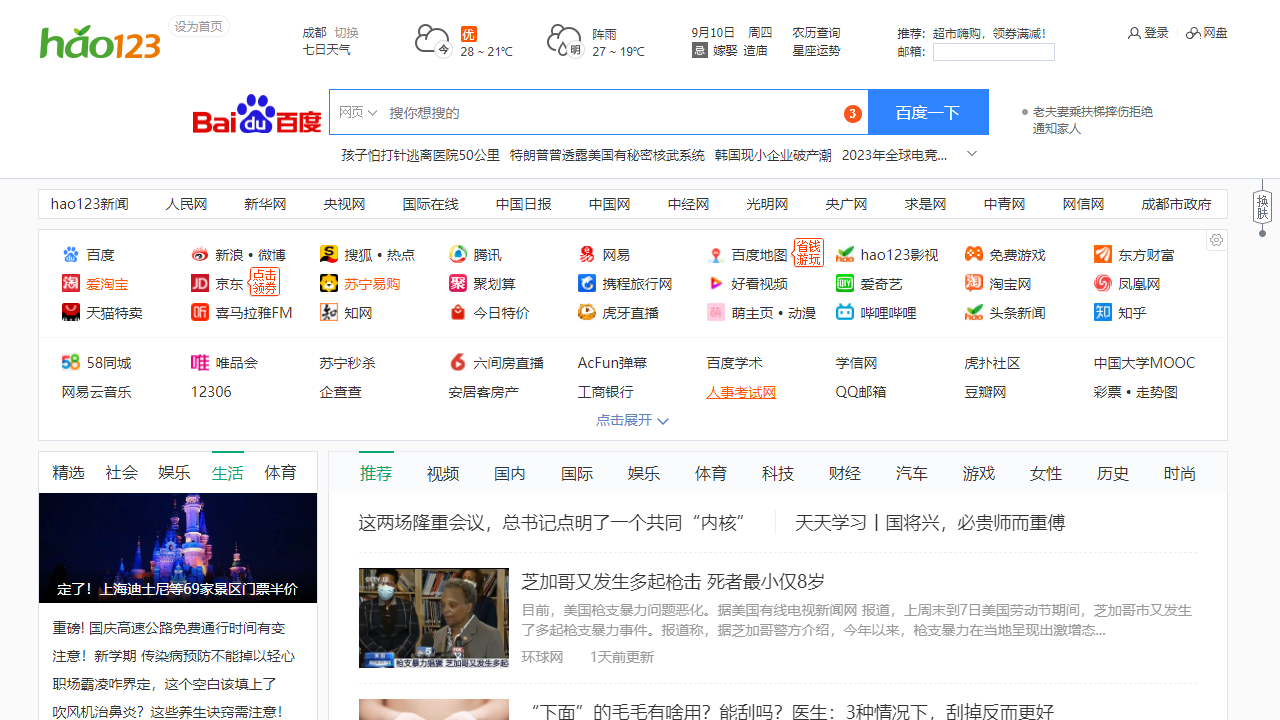Set hao123 as homepage via 设为首页
Viewport: 1280px width, 720px height.
[x=198, y=26]
